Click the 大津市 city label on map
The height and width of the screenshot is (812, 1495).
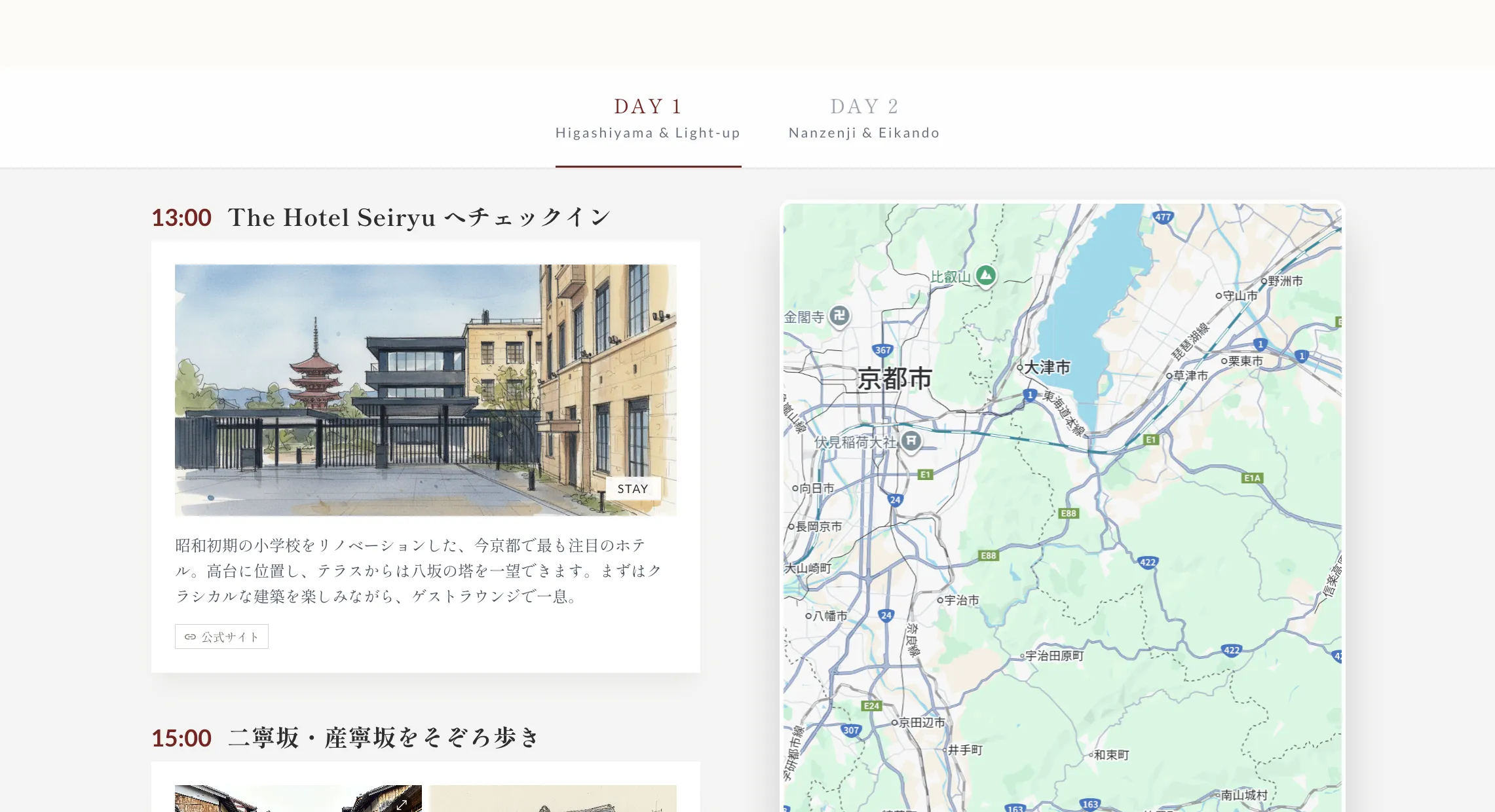click(1046, 367)
